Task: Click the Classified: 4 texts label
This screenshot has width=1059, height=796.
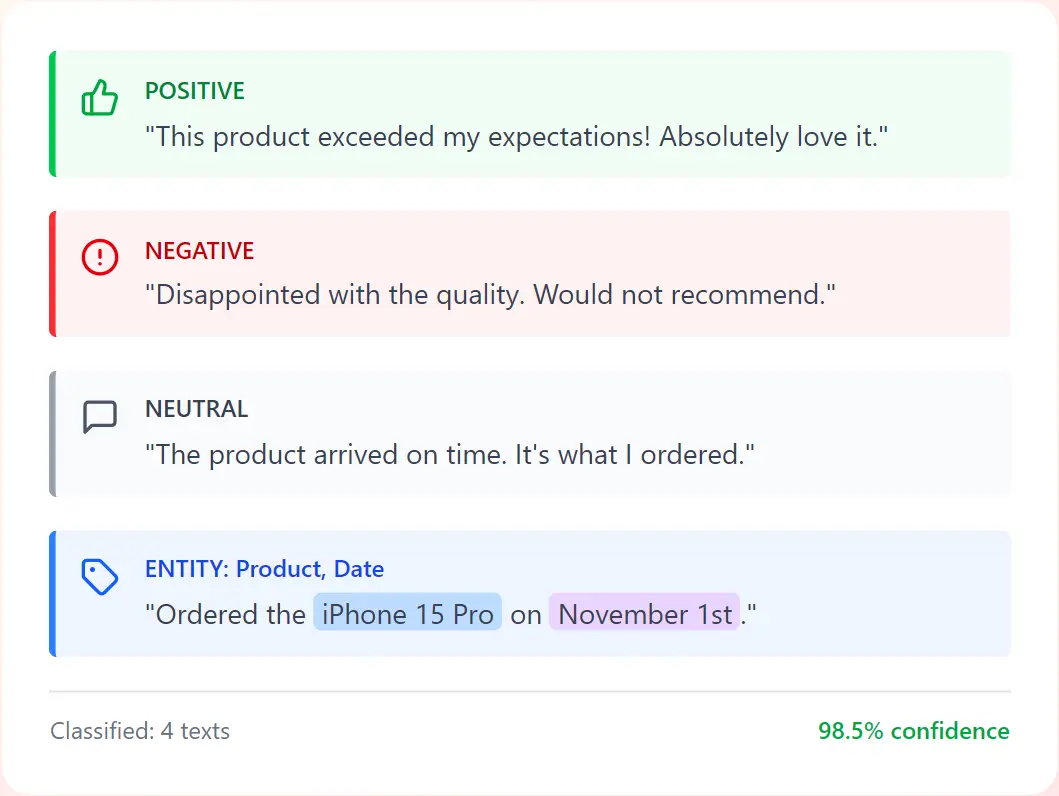Action: 140,731
